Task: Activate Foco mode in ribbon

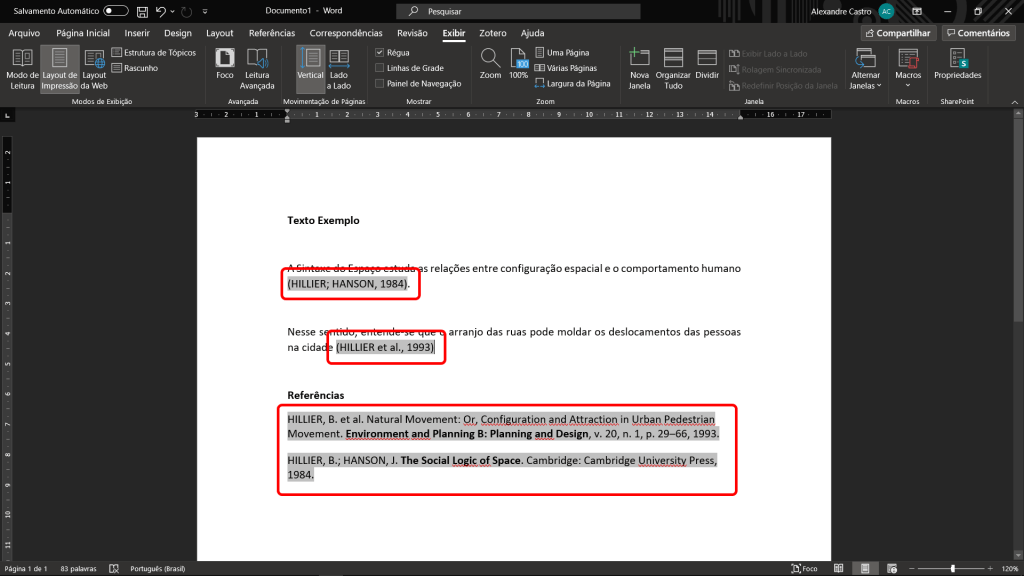Action: click(225, 64)
